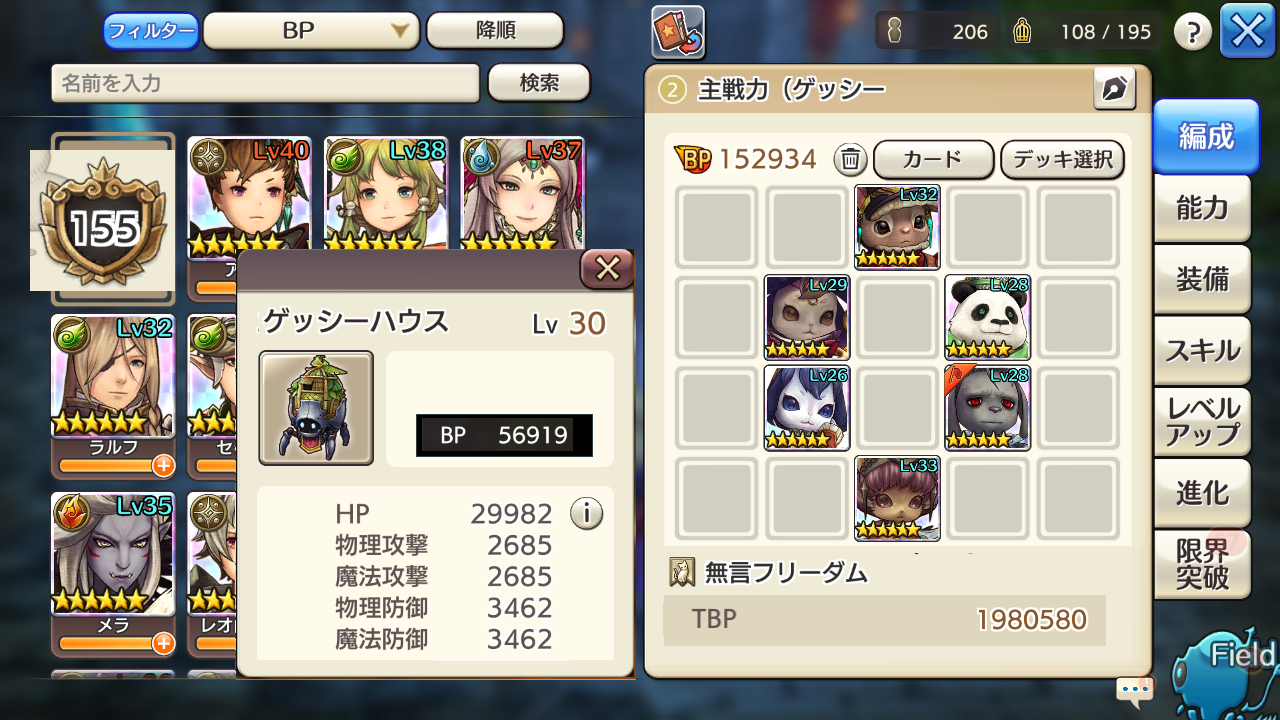This screenshot has height=720, width=1280.
Task: Open the スキル tab
Action: pyautogui.click(x=1202, y=351)
